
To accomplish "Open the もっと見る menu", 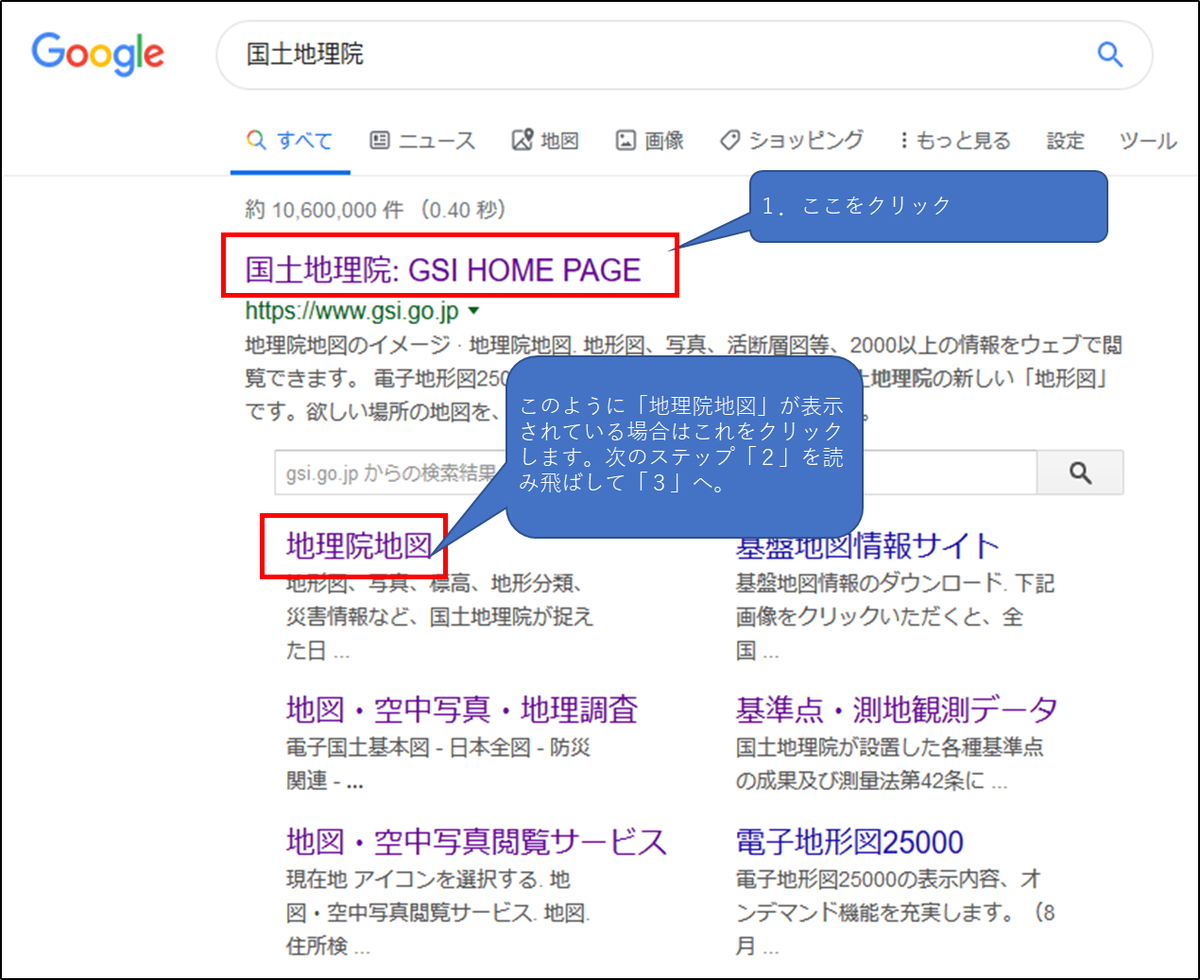I will coord(955,141).
